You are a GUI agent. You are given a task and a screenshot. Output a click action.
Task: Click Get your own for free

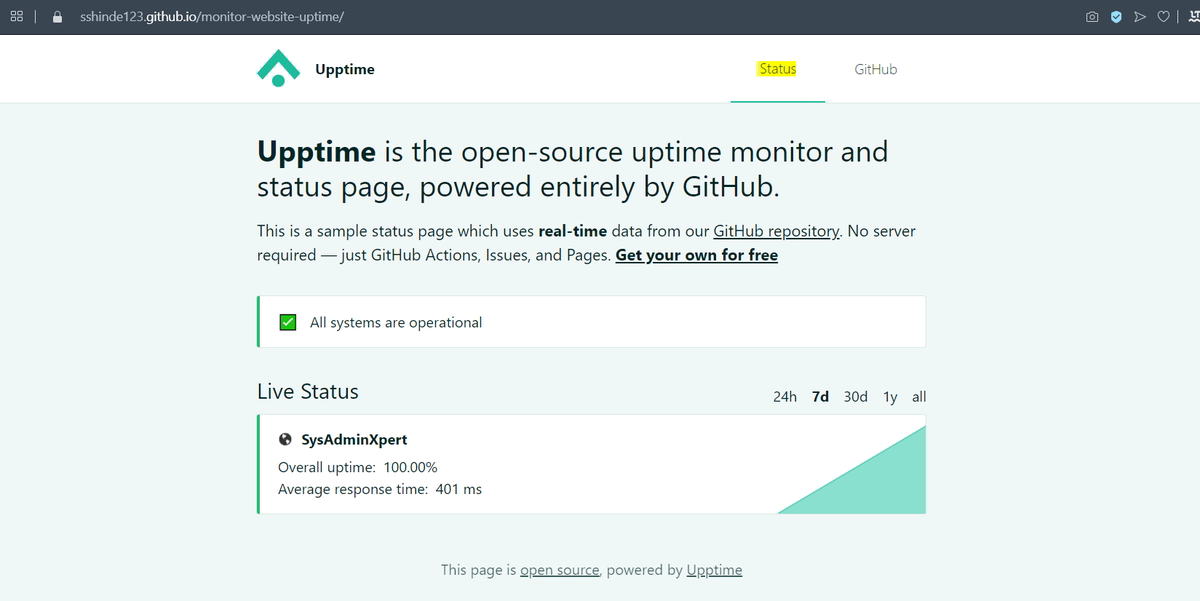pos(695,255)
